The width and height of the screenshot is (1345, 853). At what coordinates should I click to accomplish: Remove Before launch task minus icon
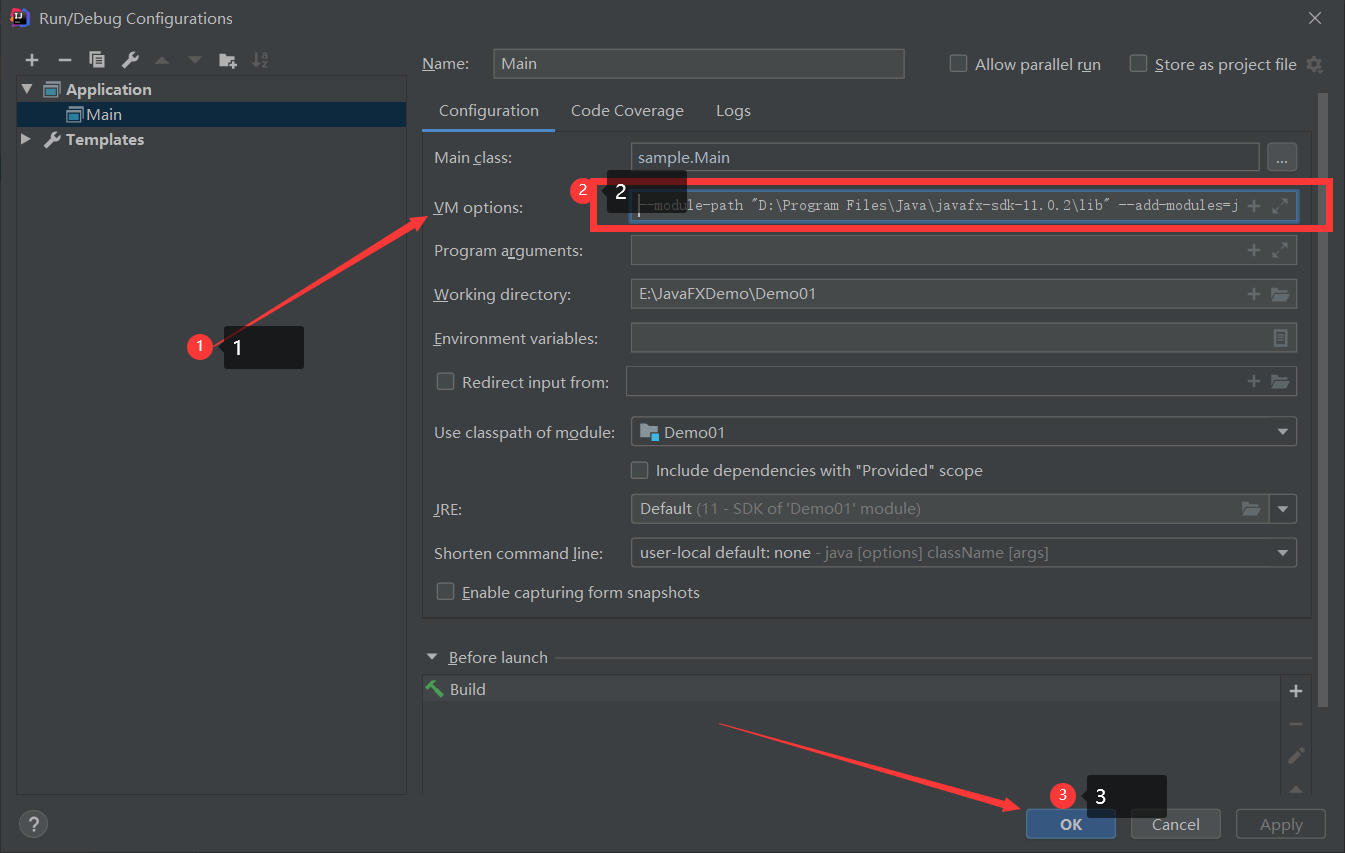click(1296, 723)
